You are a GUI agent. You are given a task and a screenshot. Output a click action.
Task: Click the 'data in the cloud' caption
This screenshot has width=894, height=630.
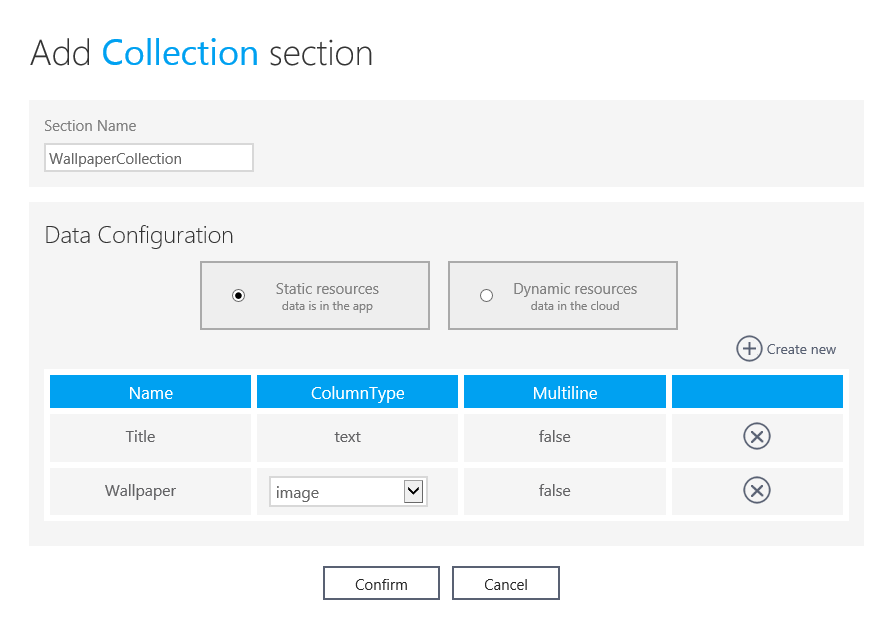(575, 306)
